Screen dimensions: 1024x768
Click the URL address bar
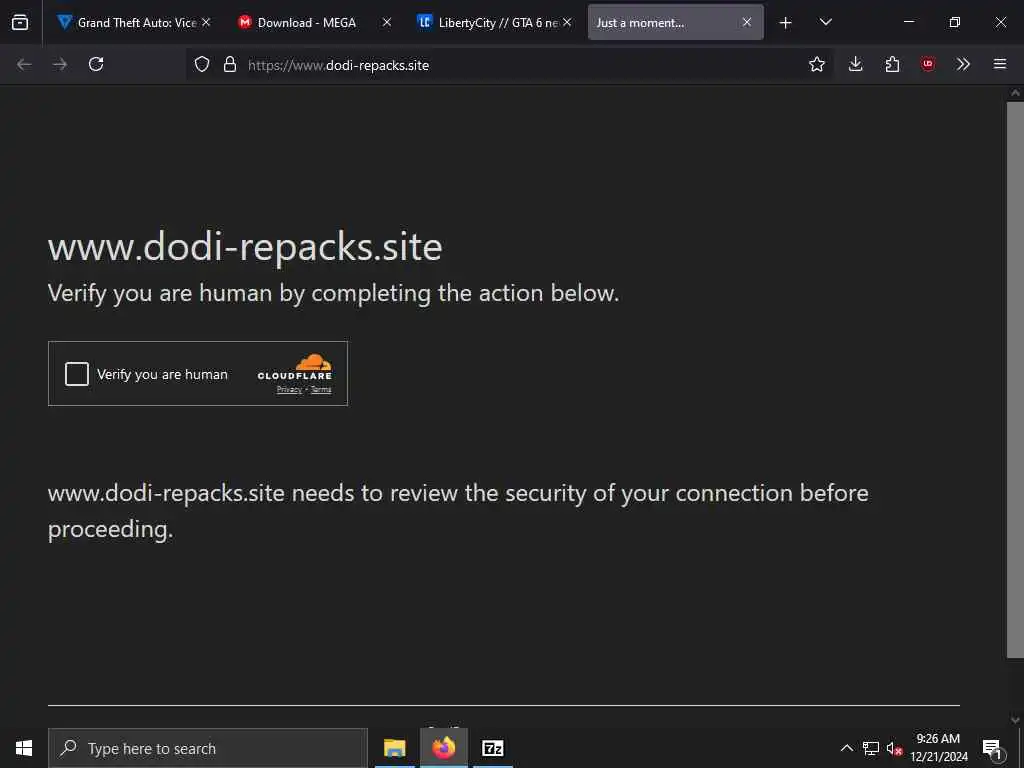click(x=509, y=65)
